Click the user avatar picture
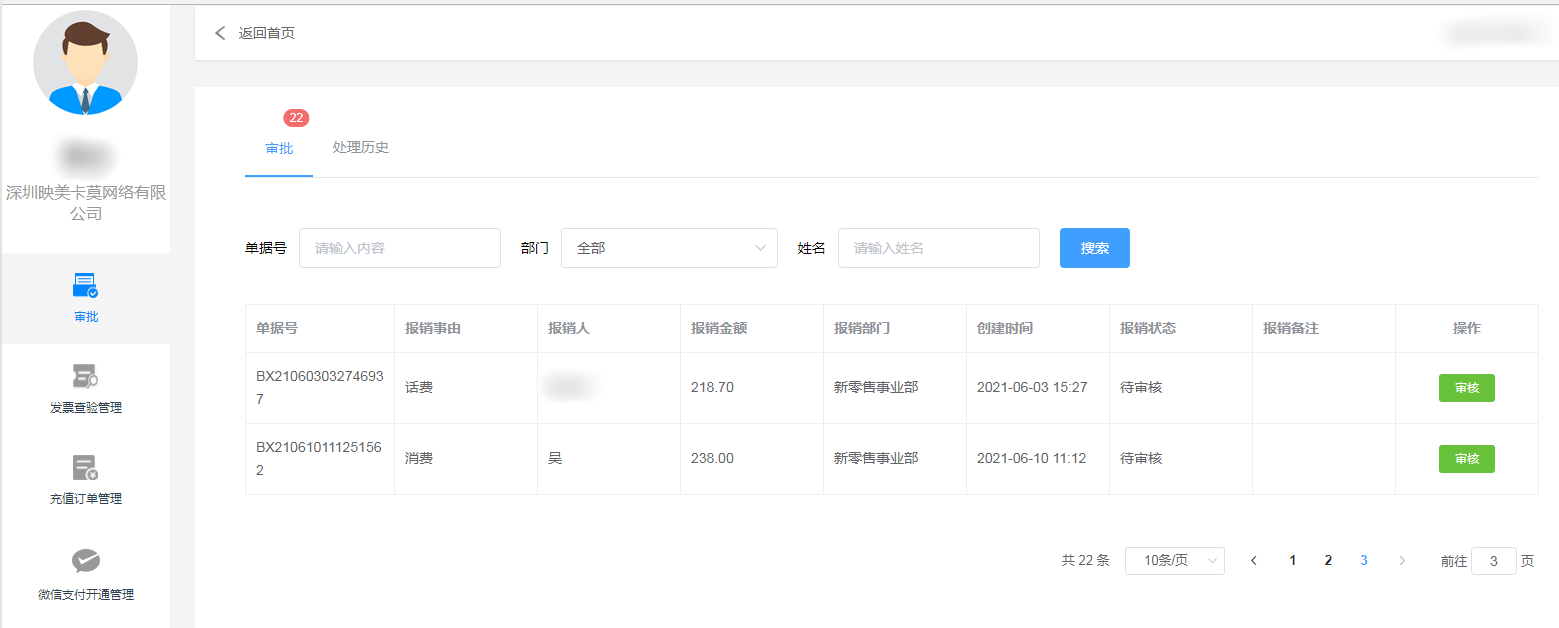 tap(86, 63)
